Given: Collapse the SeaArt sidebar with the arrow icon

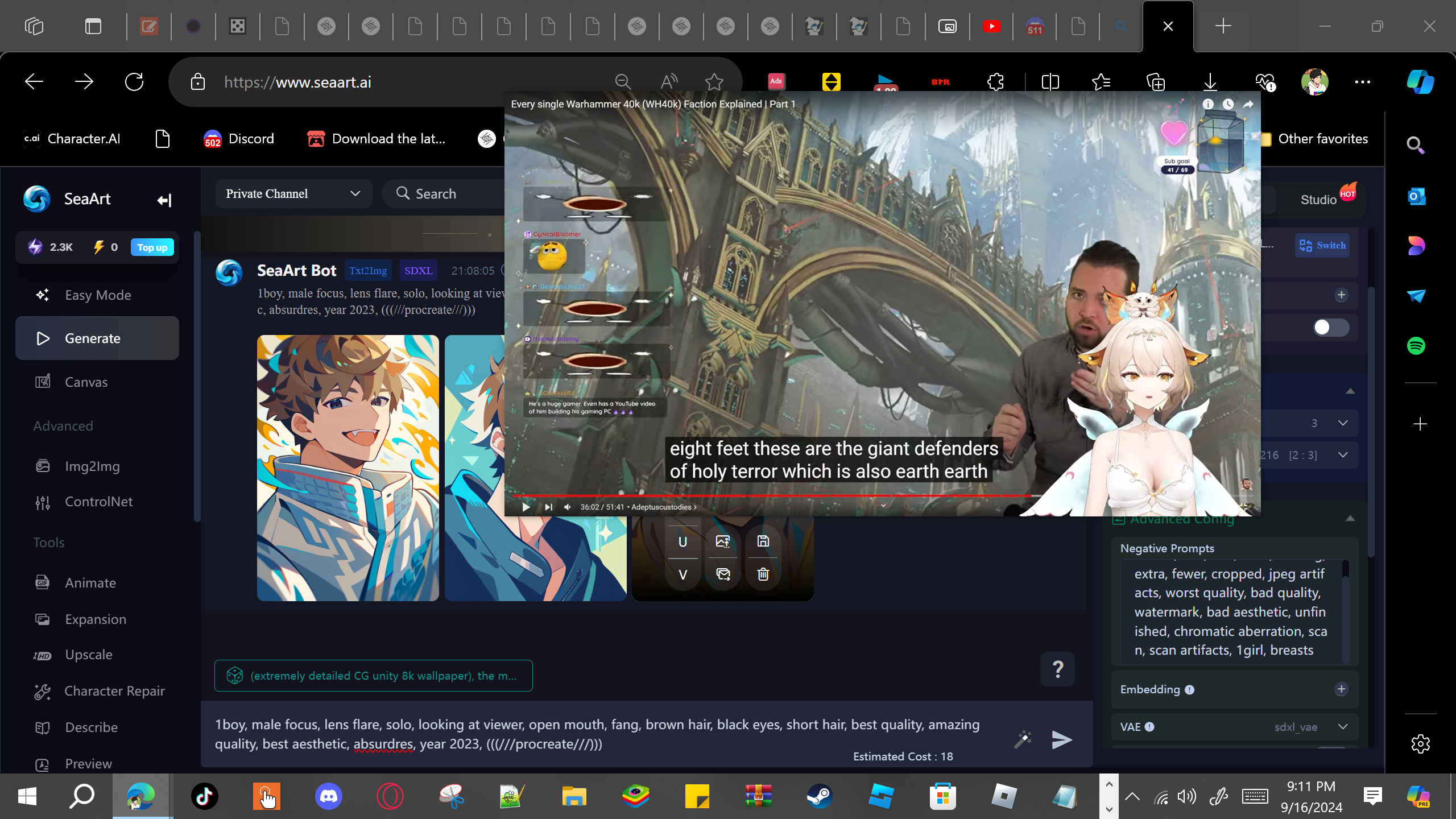Looking at the screenshot, I should pos(164,200).
